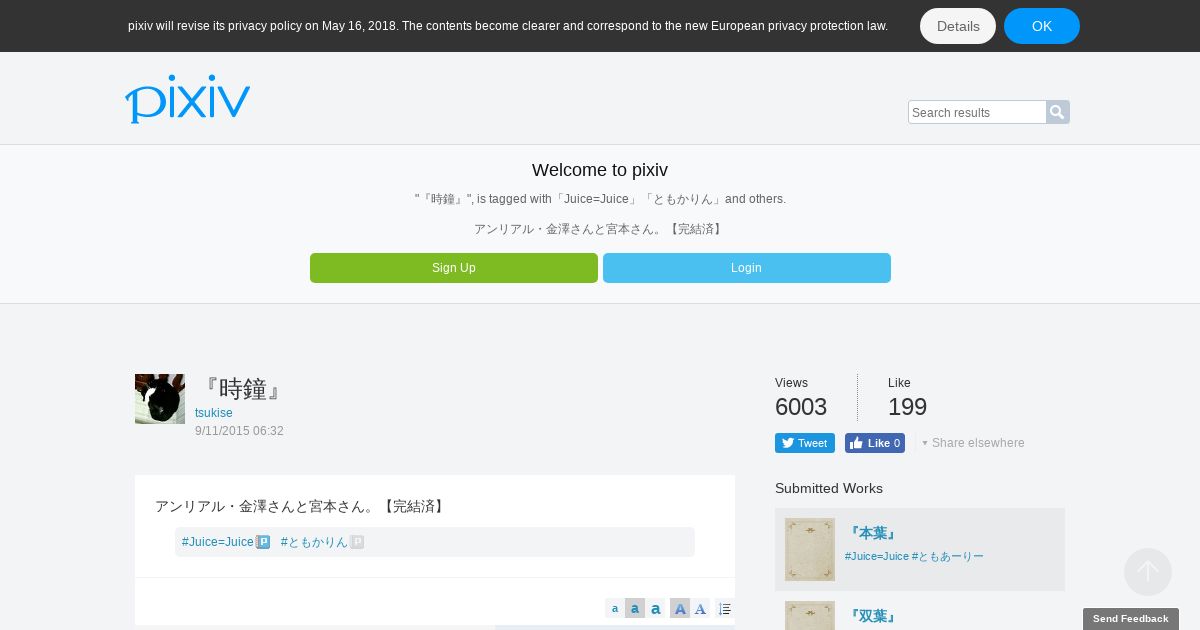1200x630 pixels.
Task: Click the Submitted Works heading
Action: tap(829, 488)
